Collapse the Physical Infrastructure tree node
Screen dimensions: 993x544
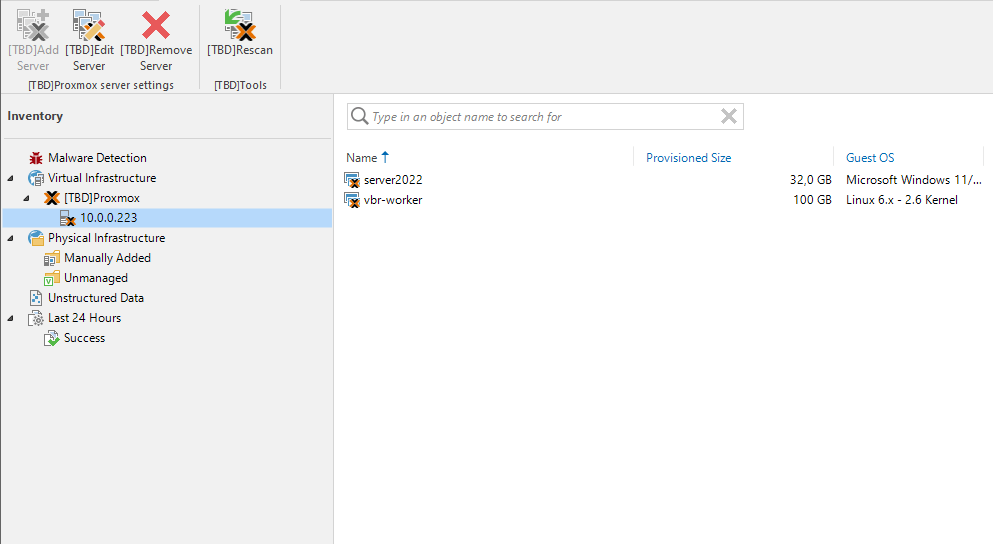click(11, 238)
